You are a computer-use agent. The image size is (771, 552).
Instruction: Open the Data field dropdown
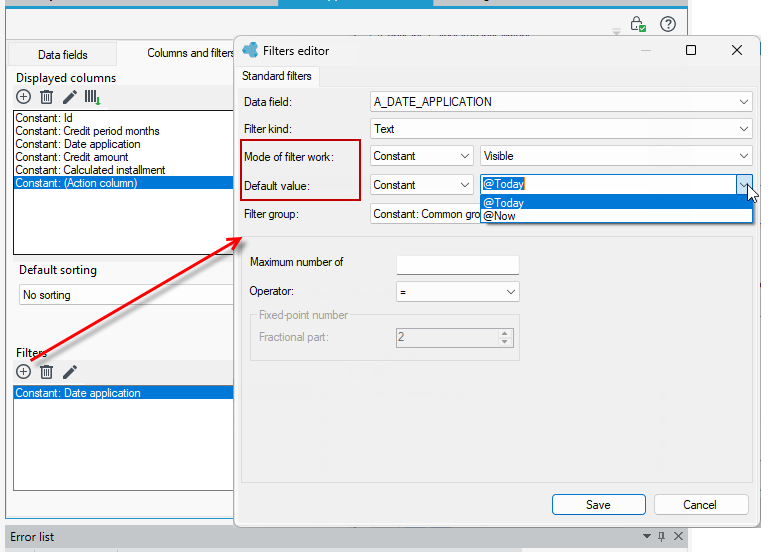743,102
